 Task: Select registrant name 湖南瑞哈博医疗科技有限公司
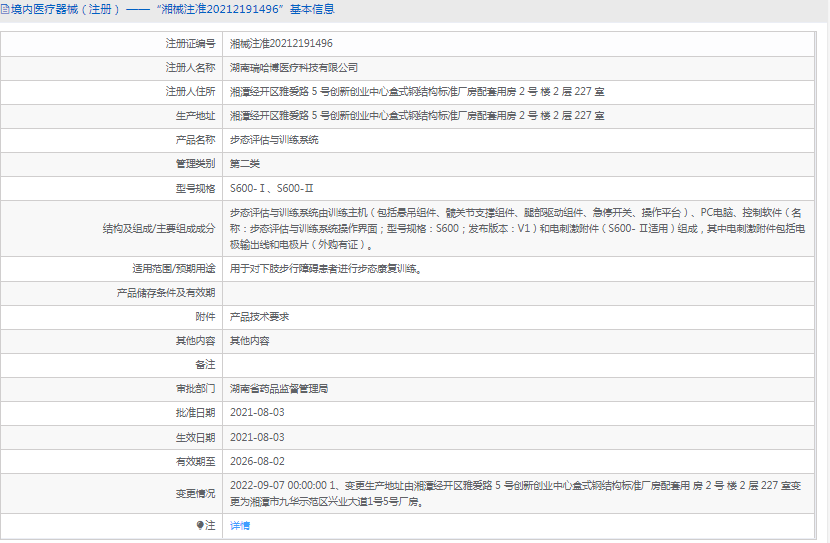[294, 68]
